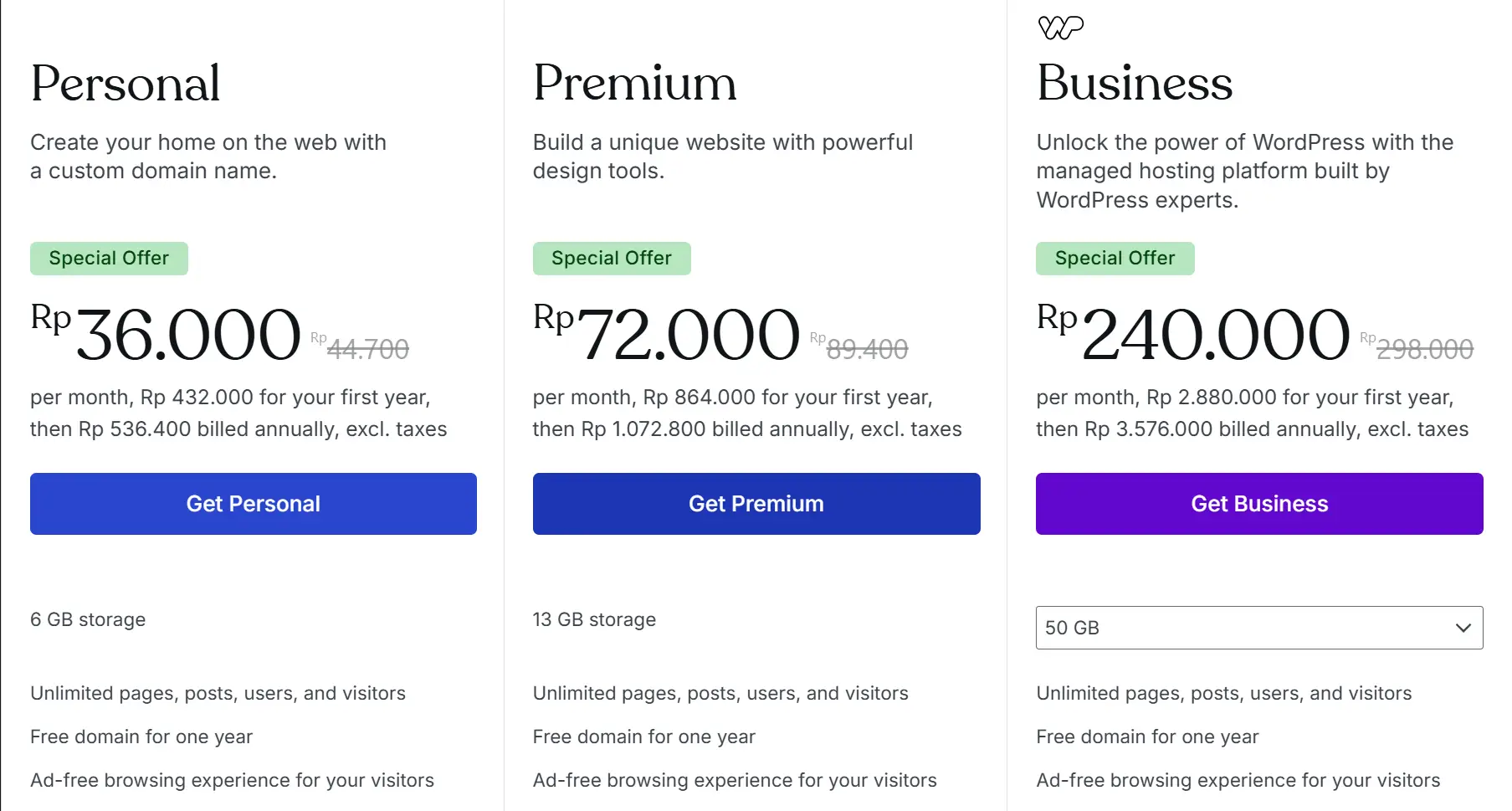Image resolution: width=1512 pixels, height=811 pixels.
Task: Click the crossed-out 298.000 original price
Action: tap(1424, 349)
